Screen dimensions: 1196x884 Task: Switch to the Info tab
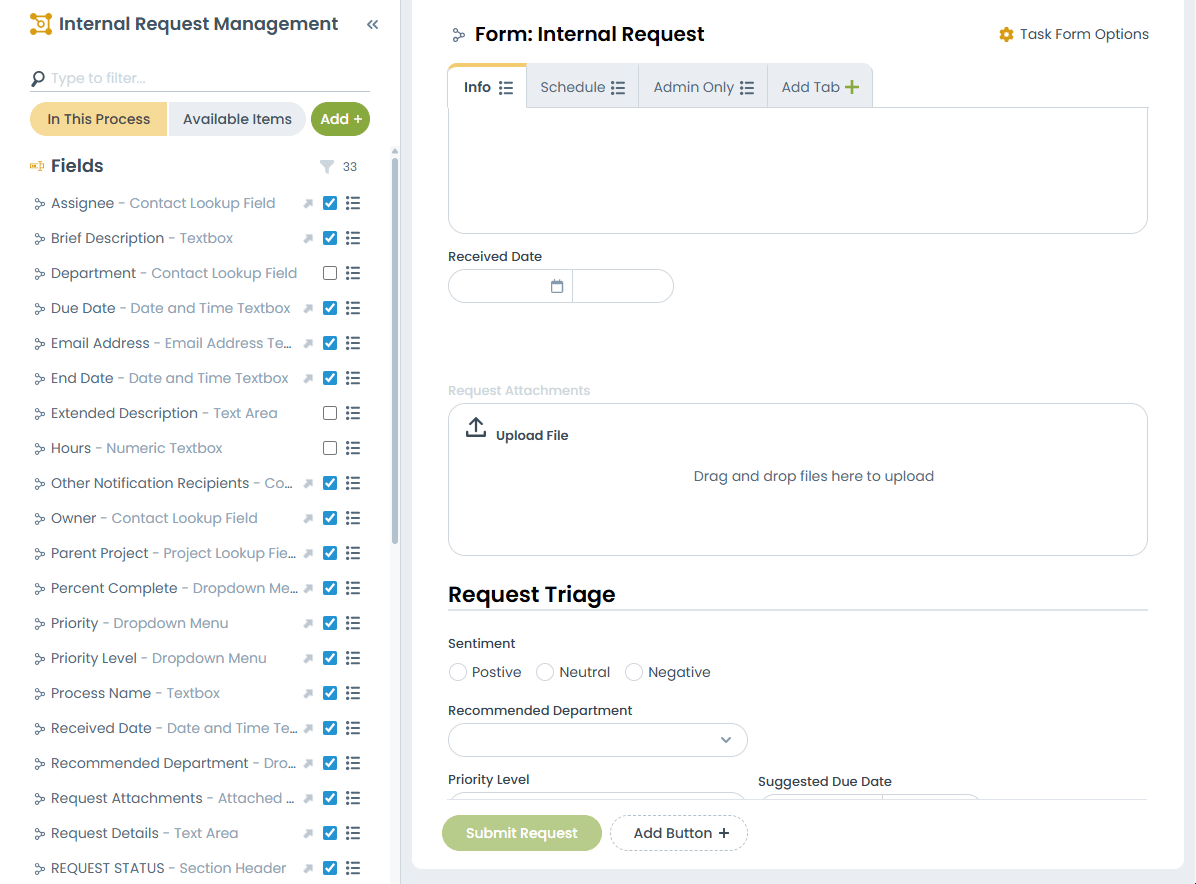click(487, 87)
